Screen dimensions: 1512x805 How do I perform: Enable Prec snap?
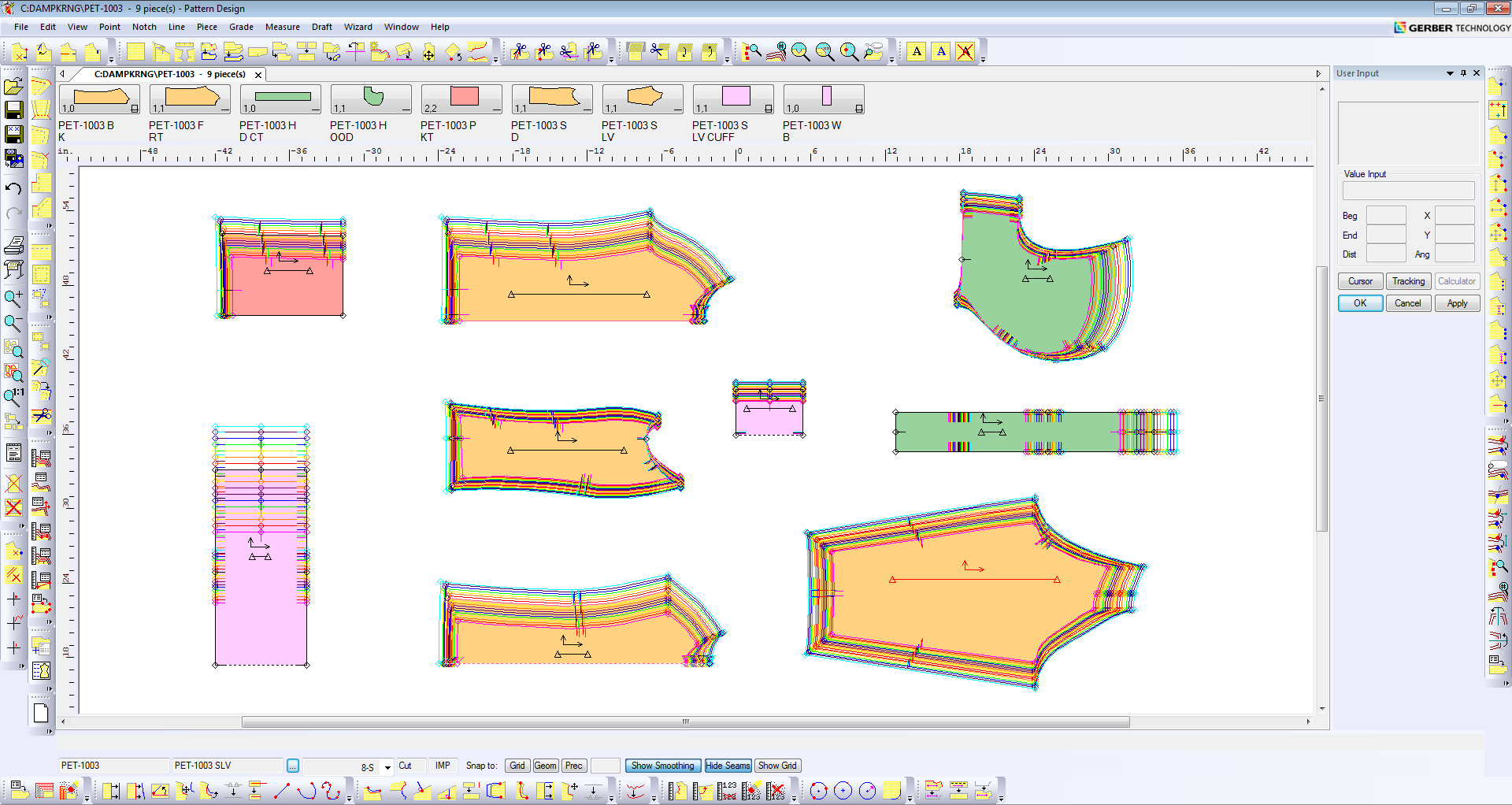(574, 766)
